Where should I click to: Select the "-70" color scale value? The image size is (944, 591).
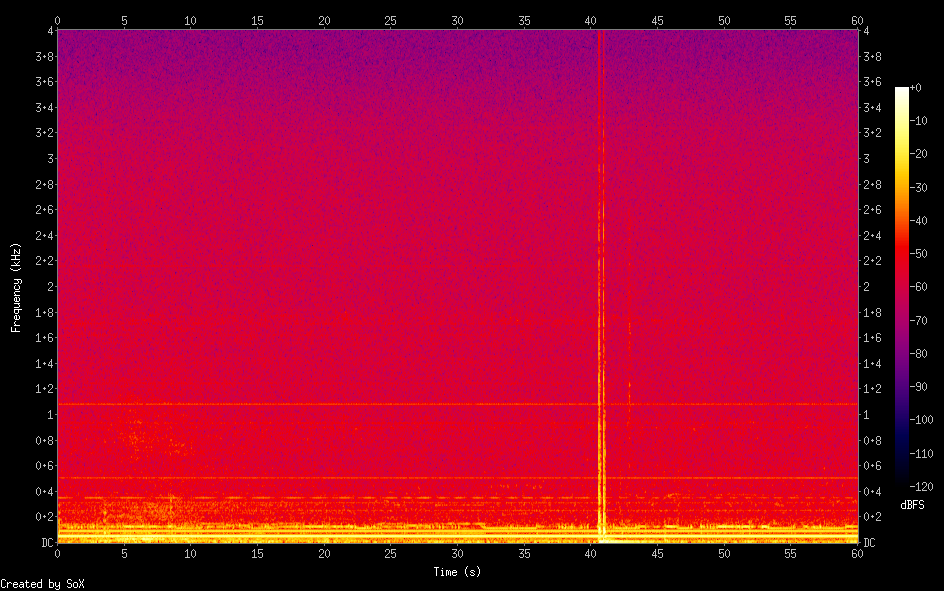(x=919, y=321)
